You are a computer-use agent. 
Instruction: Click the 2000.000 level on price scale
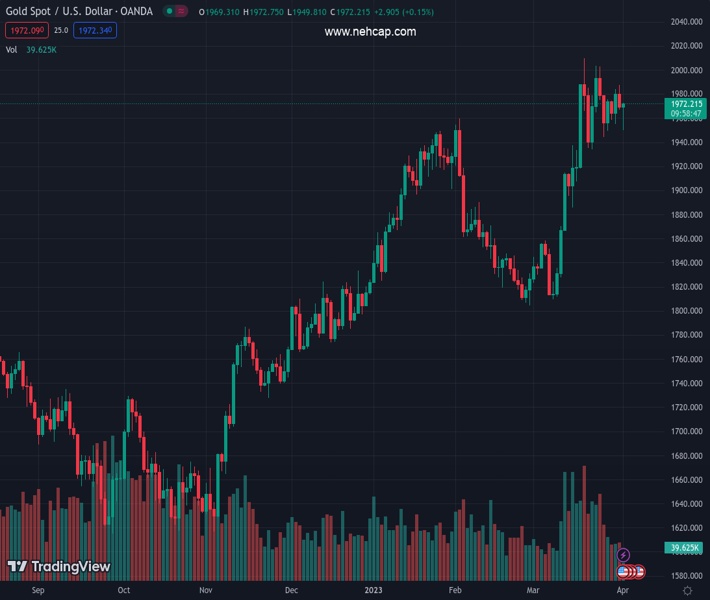(x=686, y=70)
